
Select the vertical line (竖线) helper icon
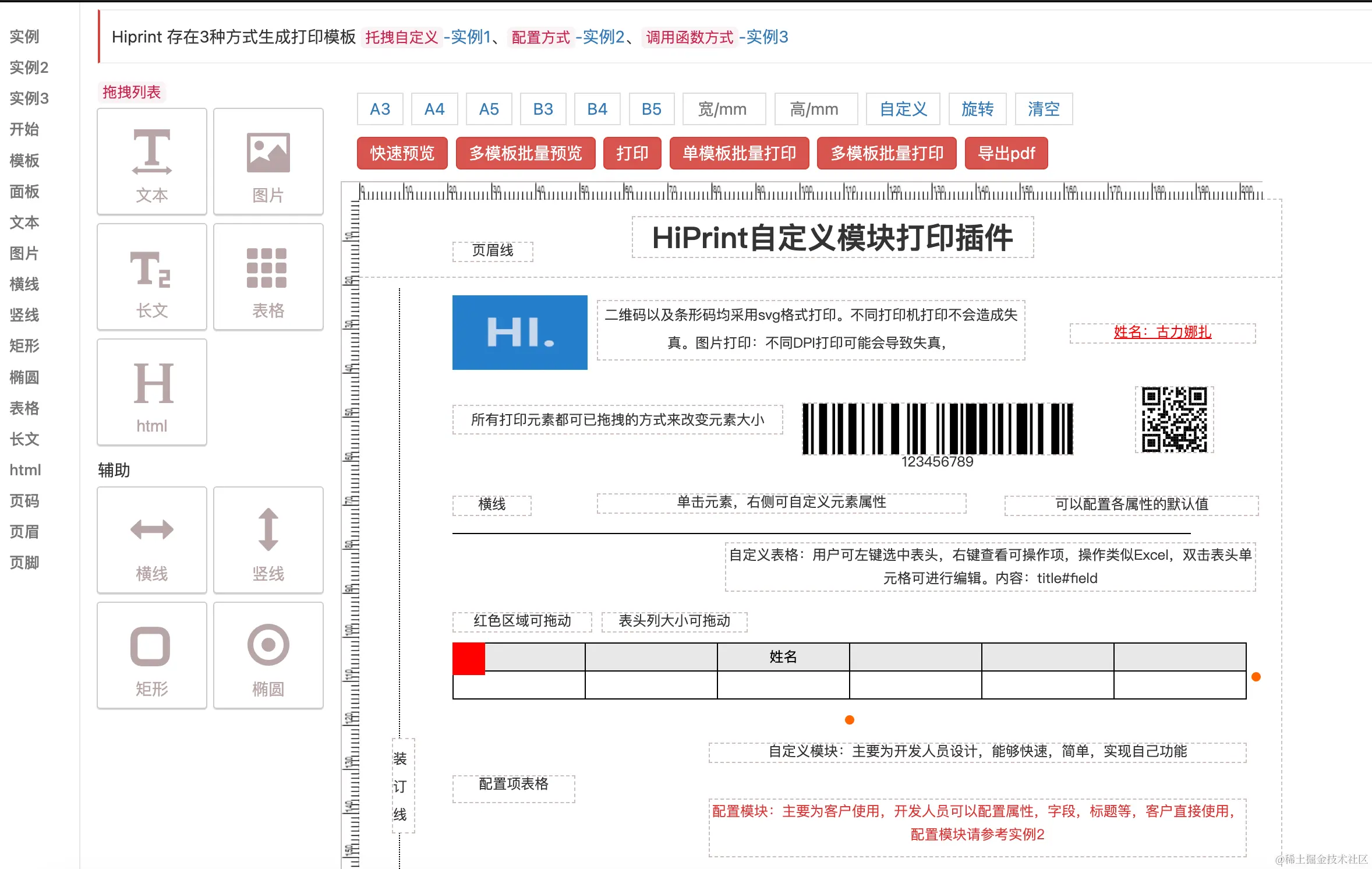coord(268,529)
